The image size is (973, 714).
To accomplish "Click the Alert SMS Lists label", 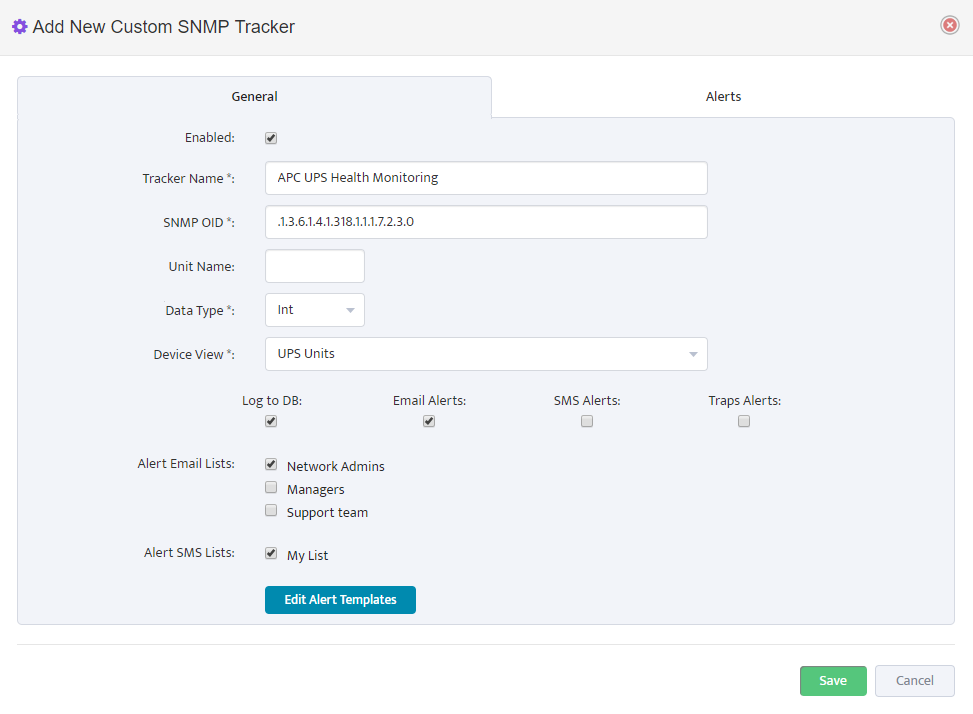I will [x=189, y=552].
